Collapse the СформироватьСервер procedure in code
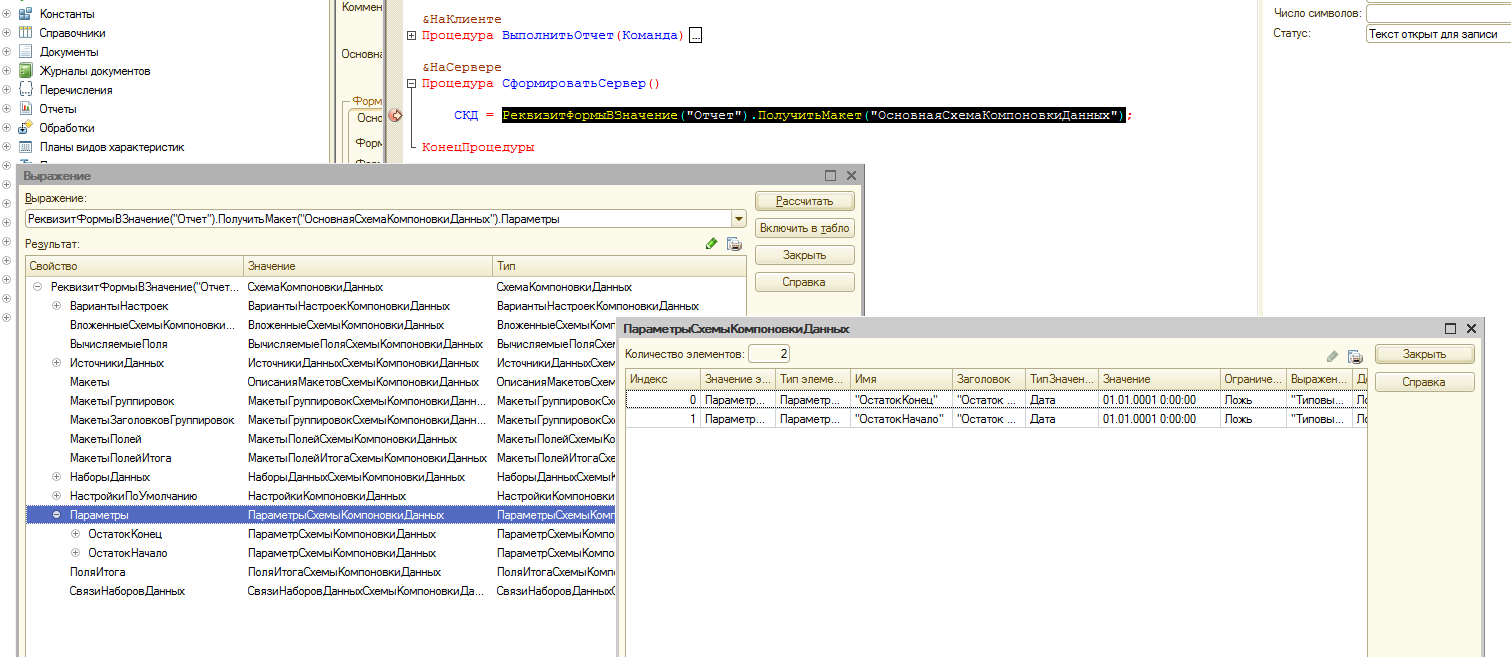Image resolution: width=1511 pixels, height=657 pixels. pyautogui.click(x=412, y=84)
